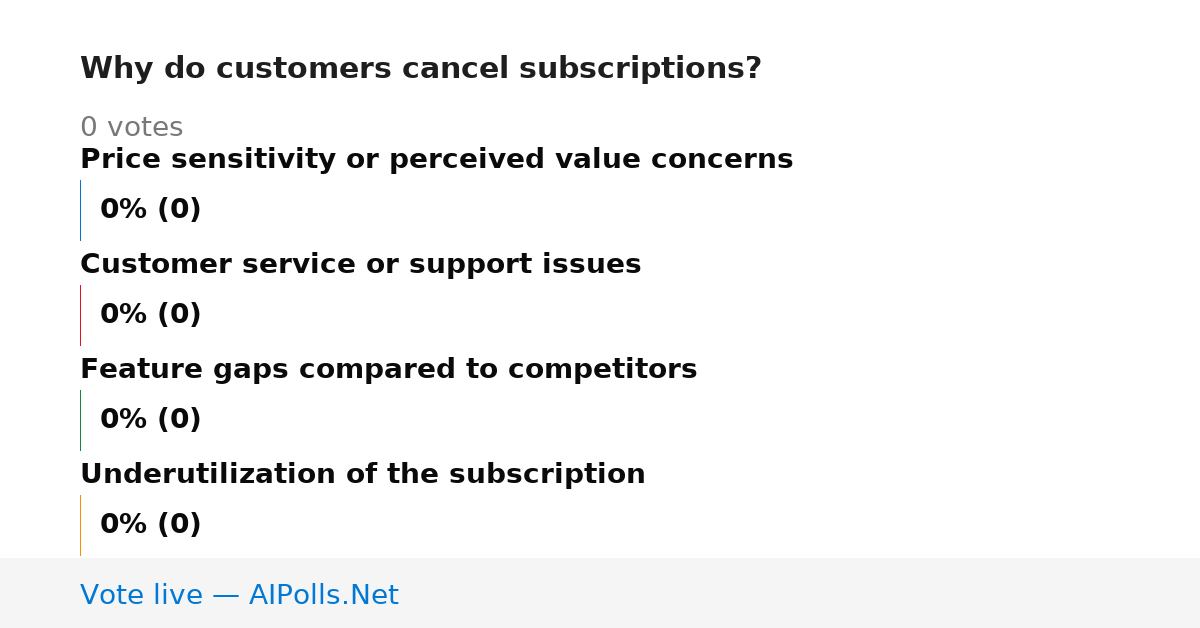This screenshot has width=1200, height=628.
Task: Click the 0% (0) result for Customer service
Action: click(150, 315)
